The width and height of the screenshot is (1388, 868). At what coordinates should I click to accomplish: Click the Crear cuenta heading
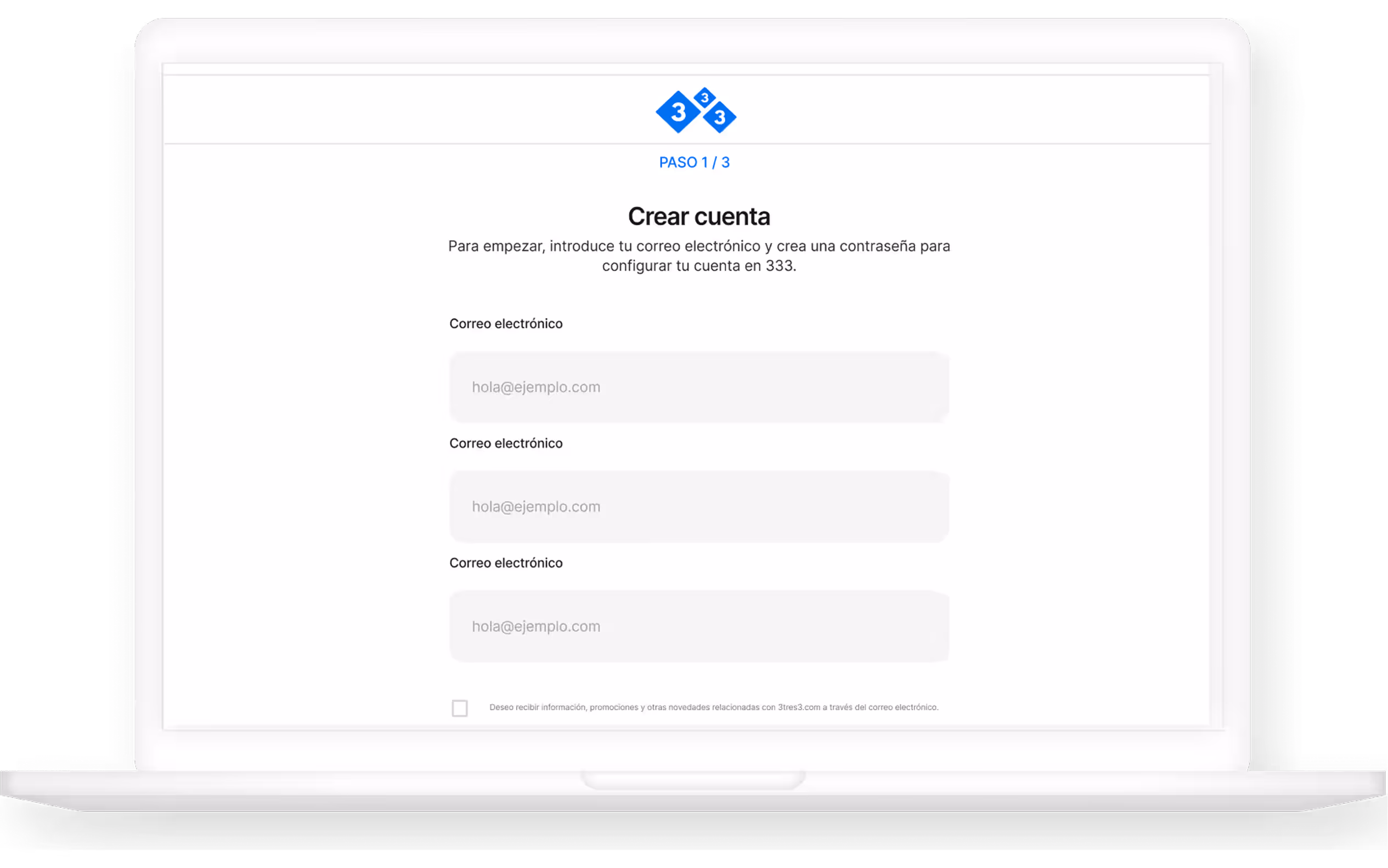click(699, 217)
